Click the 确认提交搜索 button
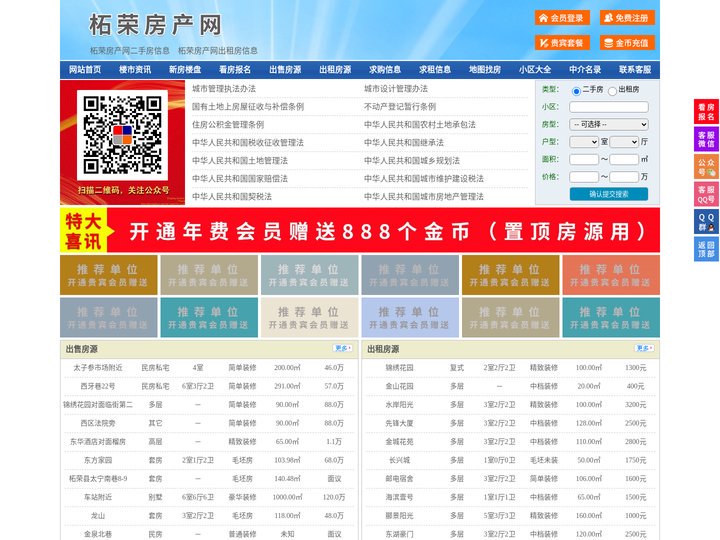The height and width of the screenshot is (540, 720). click(609, 194)
